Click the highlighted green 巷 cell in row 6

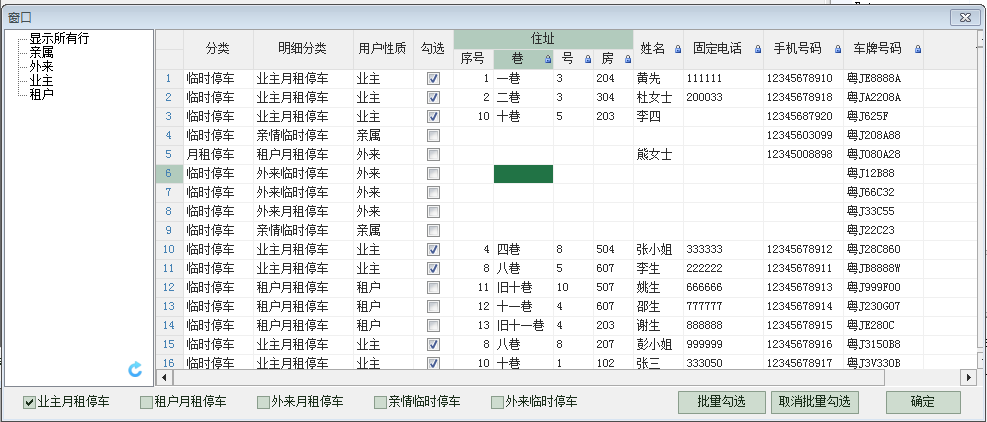pyautogui.click(x=523, y=174)
